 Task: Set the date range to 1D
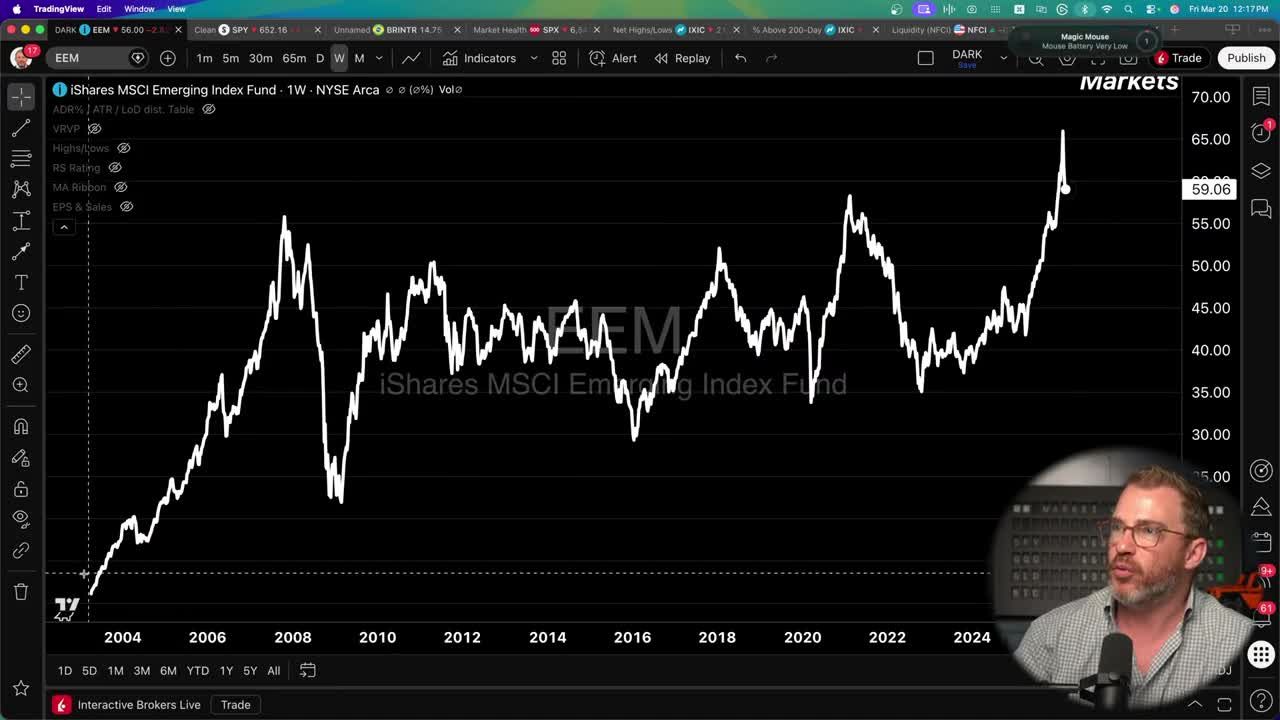(64, 671)
